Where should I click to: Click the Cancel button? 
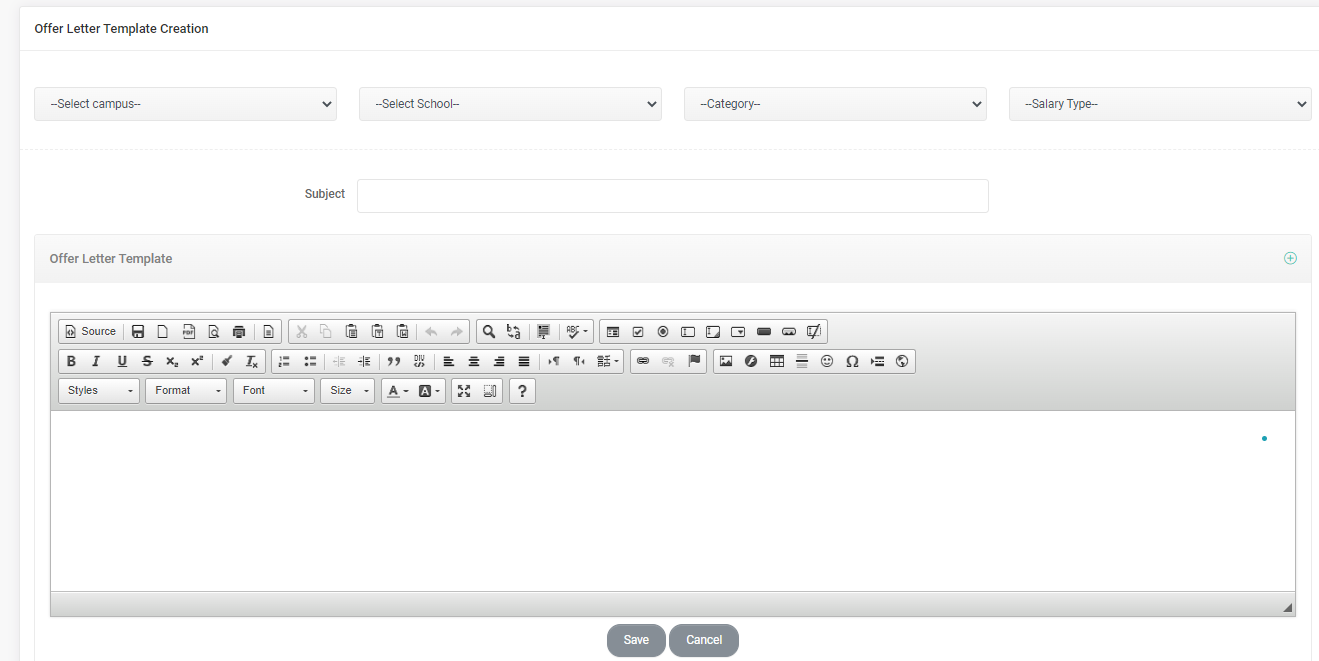pos(704,640)
